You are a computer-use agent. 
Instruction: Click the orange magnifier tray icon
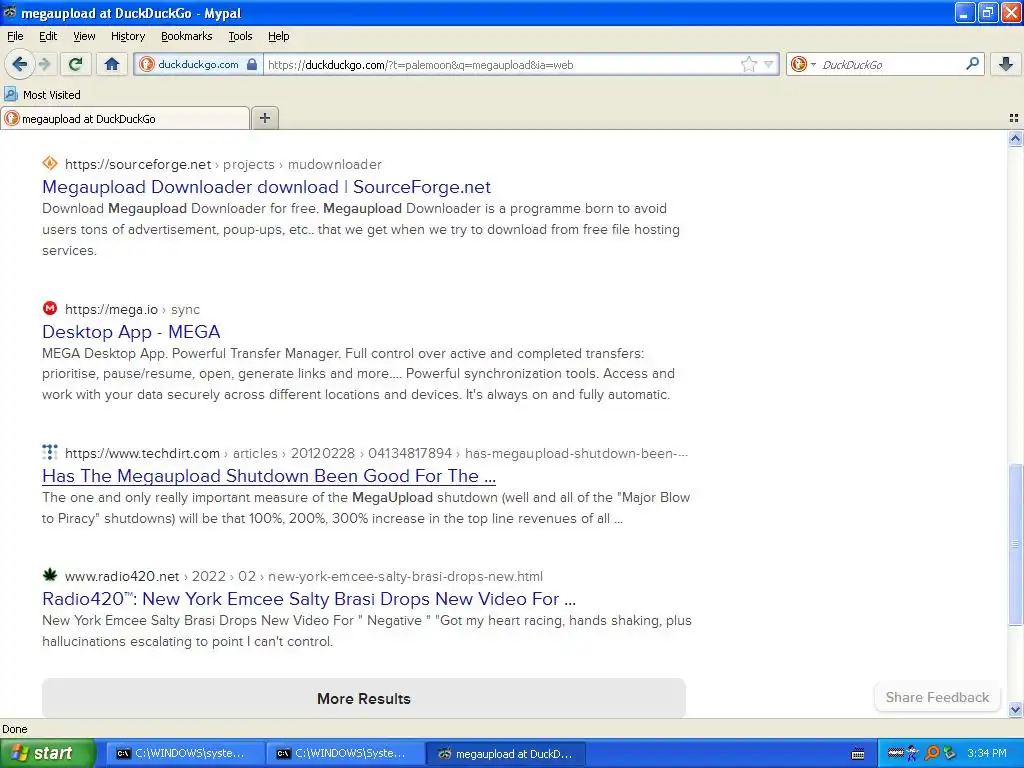click(931, 754)
